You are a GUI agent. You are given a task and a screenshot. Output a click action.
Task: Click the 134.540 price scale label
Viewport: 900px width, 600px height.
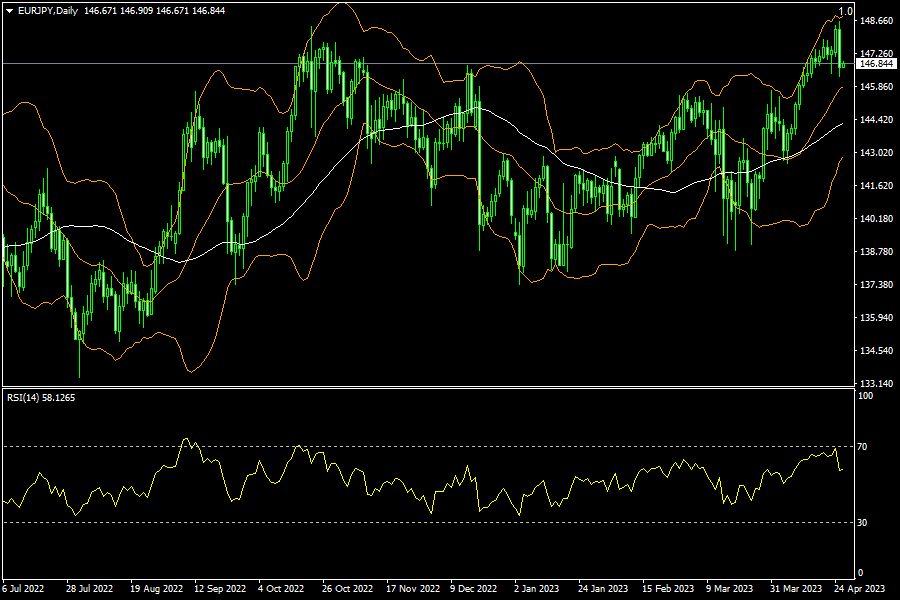tap(876, 351)
